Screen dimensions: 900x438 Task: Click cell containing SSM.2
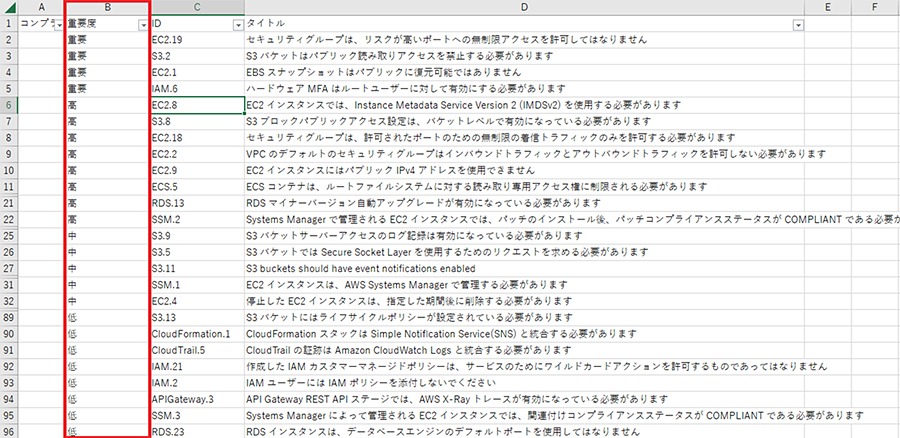(197, 219)
